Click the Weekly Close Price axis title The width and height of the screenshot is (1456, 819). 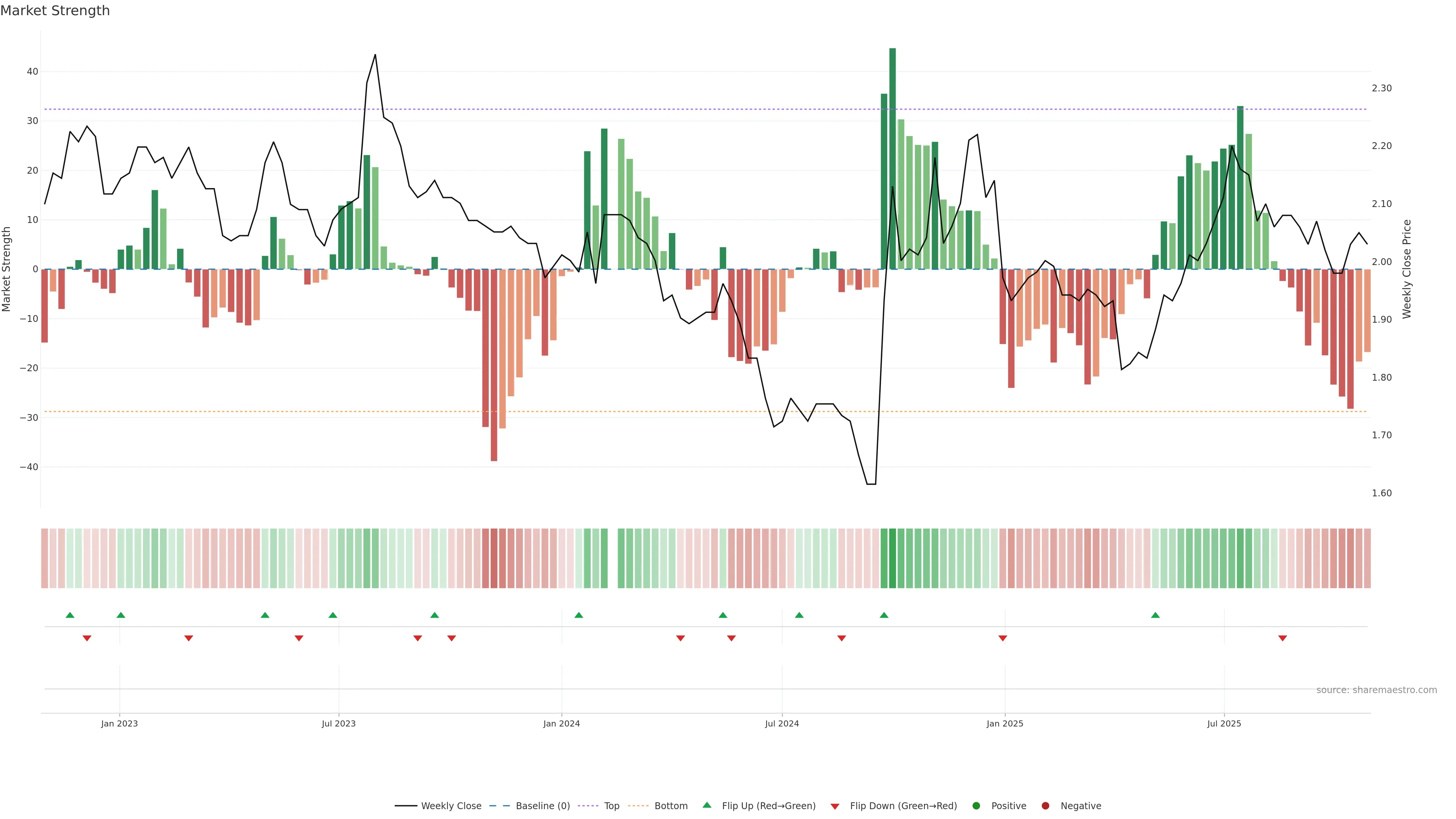click(1407, 269)
